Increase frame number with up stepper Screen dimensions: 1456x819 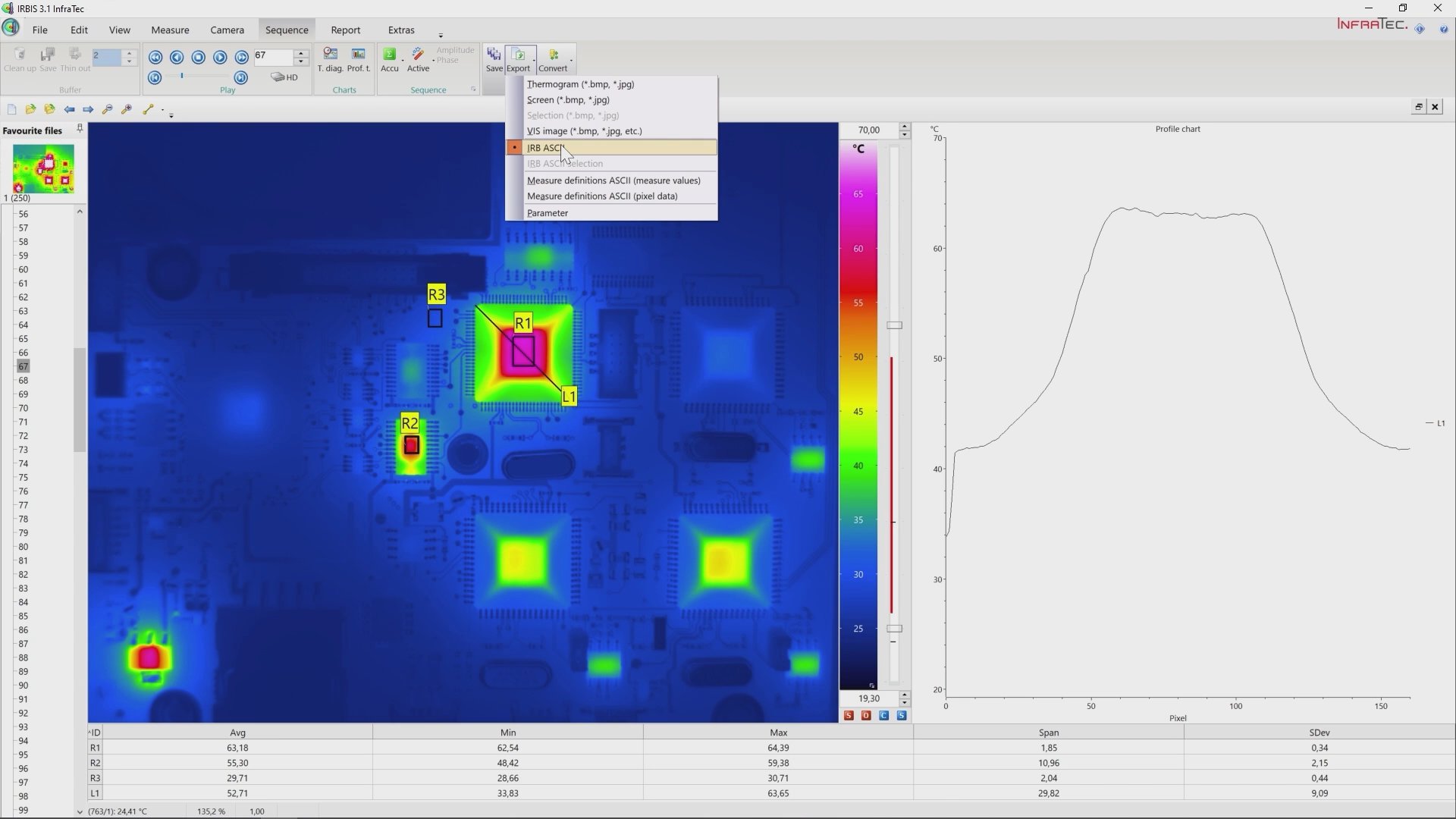(x=301, y=52)
